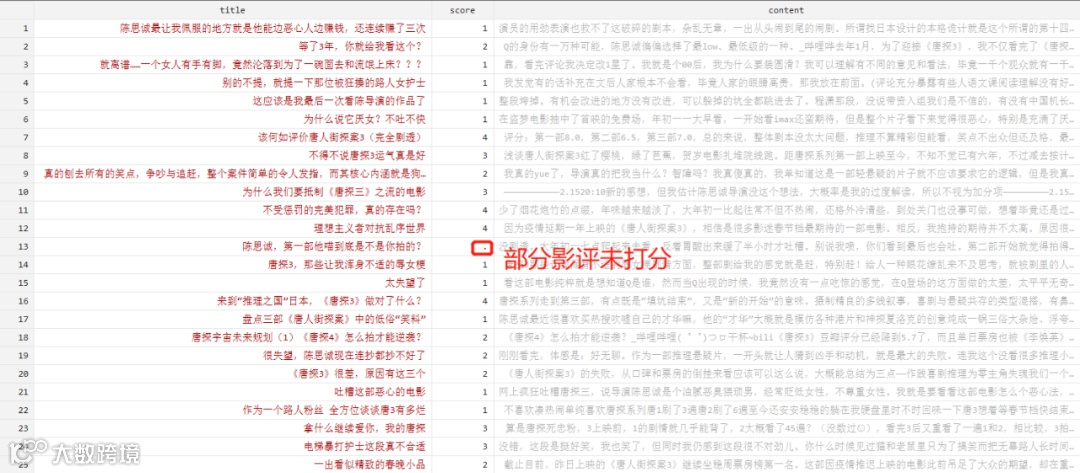Select title '《唐探3》很差，原因有这三个'

tap(357, 373)
